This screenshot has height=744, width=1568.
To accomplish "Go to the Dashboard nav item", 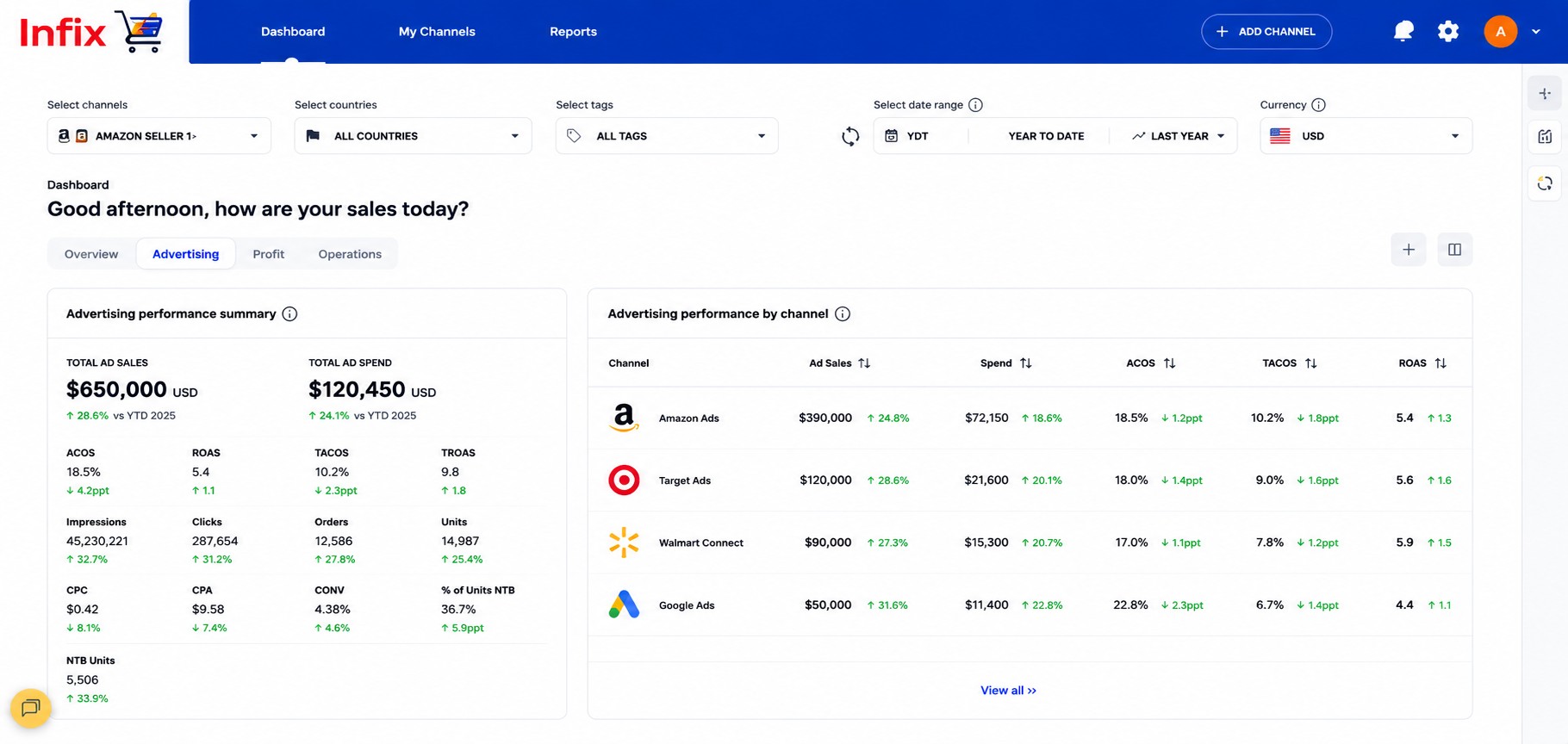I will [293, 32].
